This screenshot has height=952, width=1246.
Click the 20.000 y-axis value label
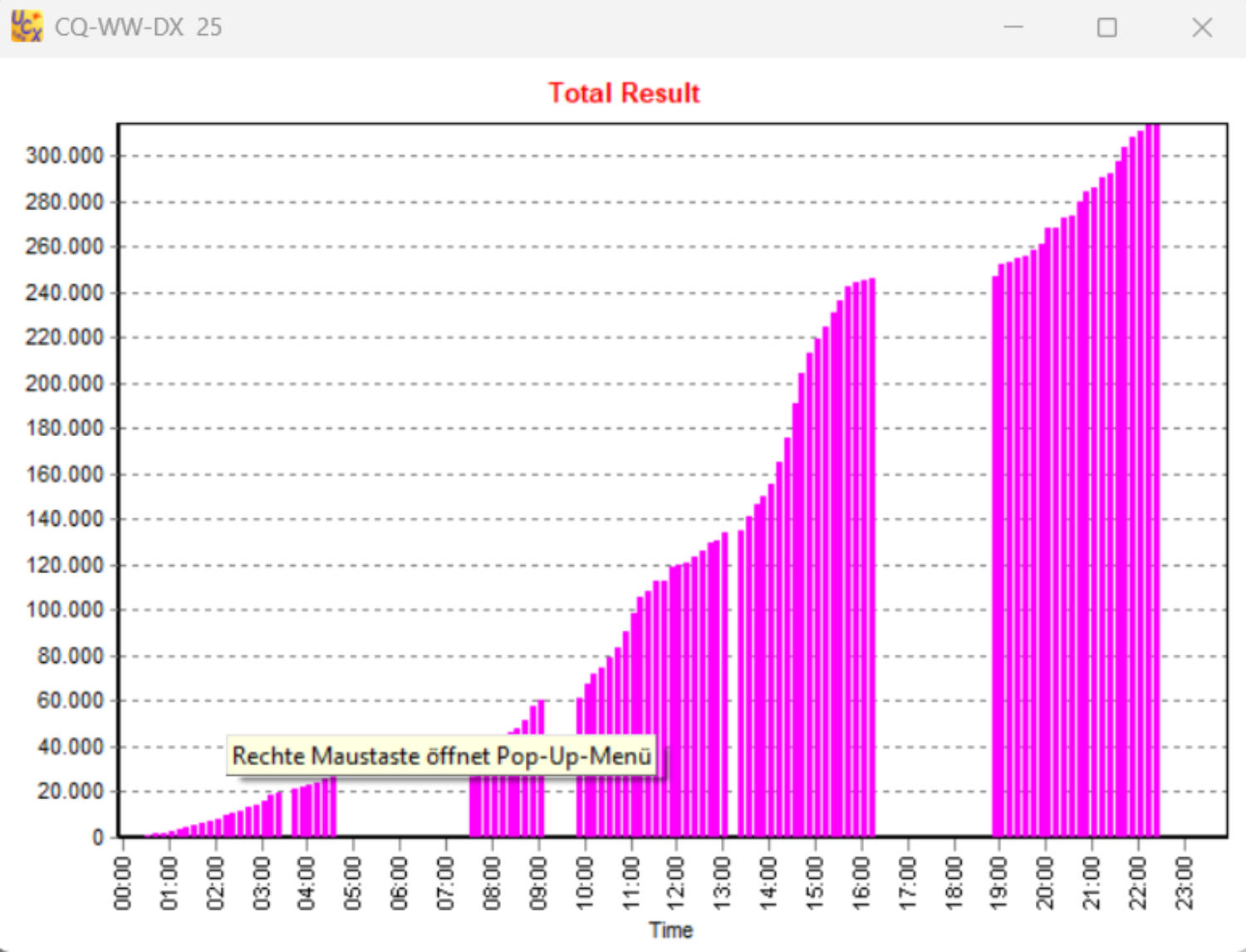(x=69, y=792)
